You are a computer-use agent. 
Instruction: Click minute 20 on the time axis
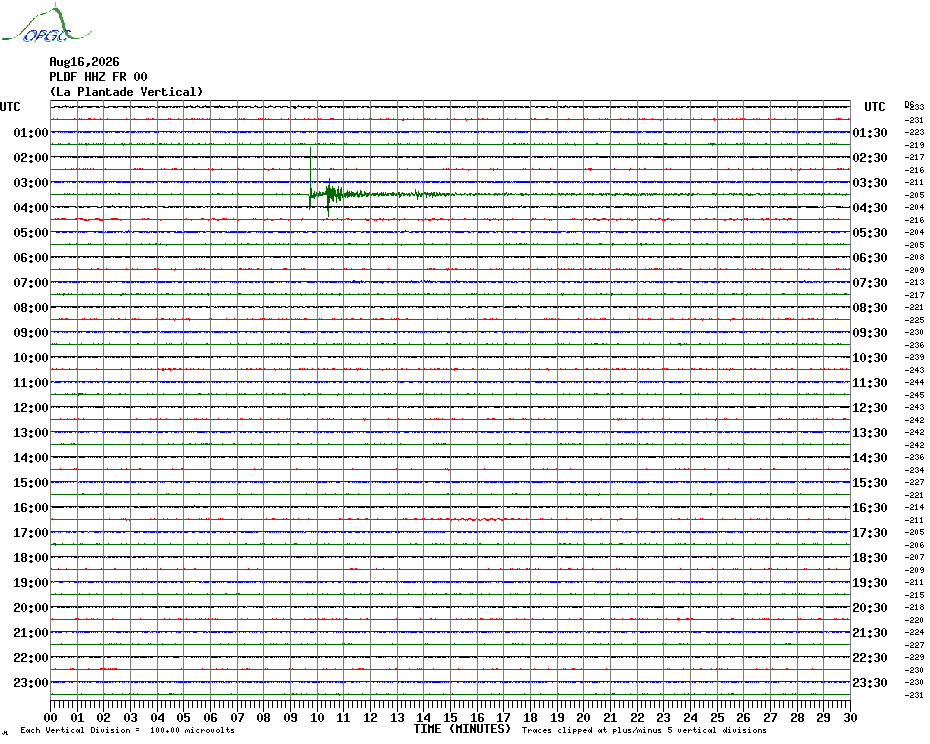coord(584,717)
